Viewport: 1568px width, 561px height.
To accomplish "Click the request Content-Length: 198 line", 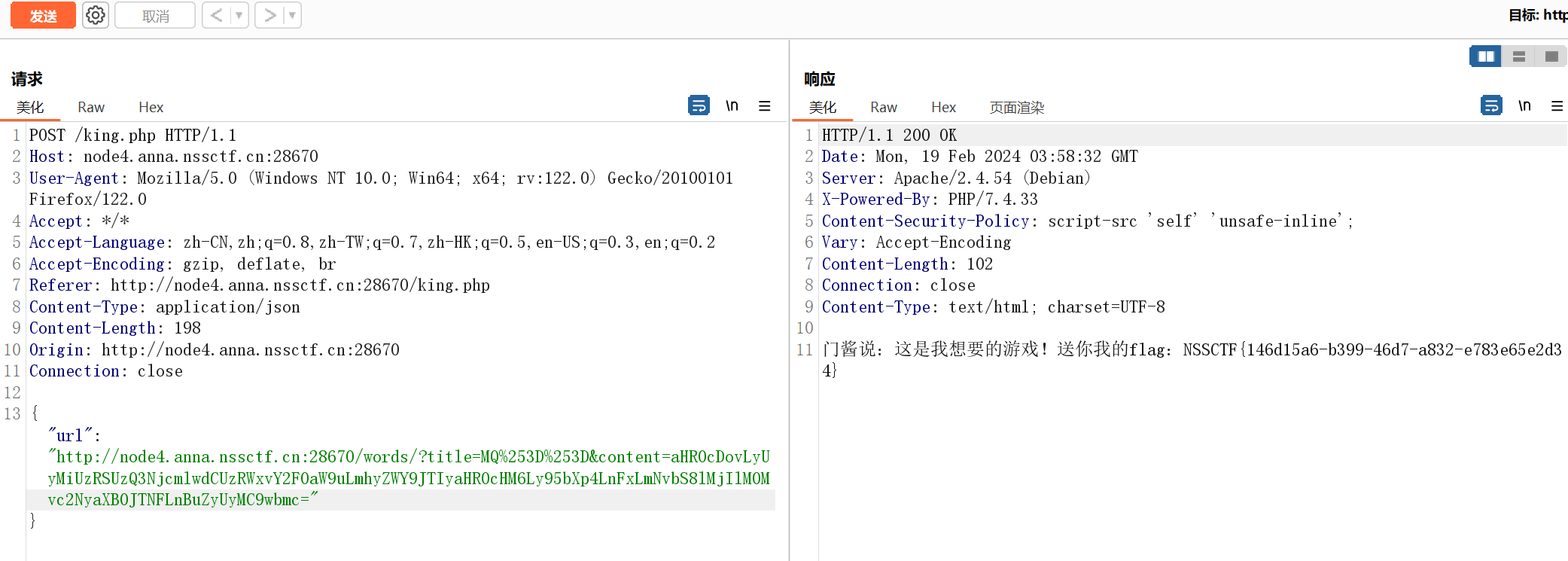I will (115, 328).
